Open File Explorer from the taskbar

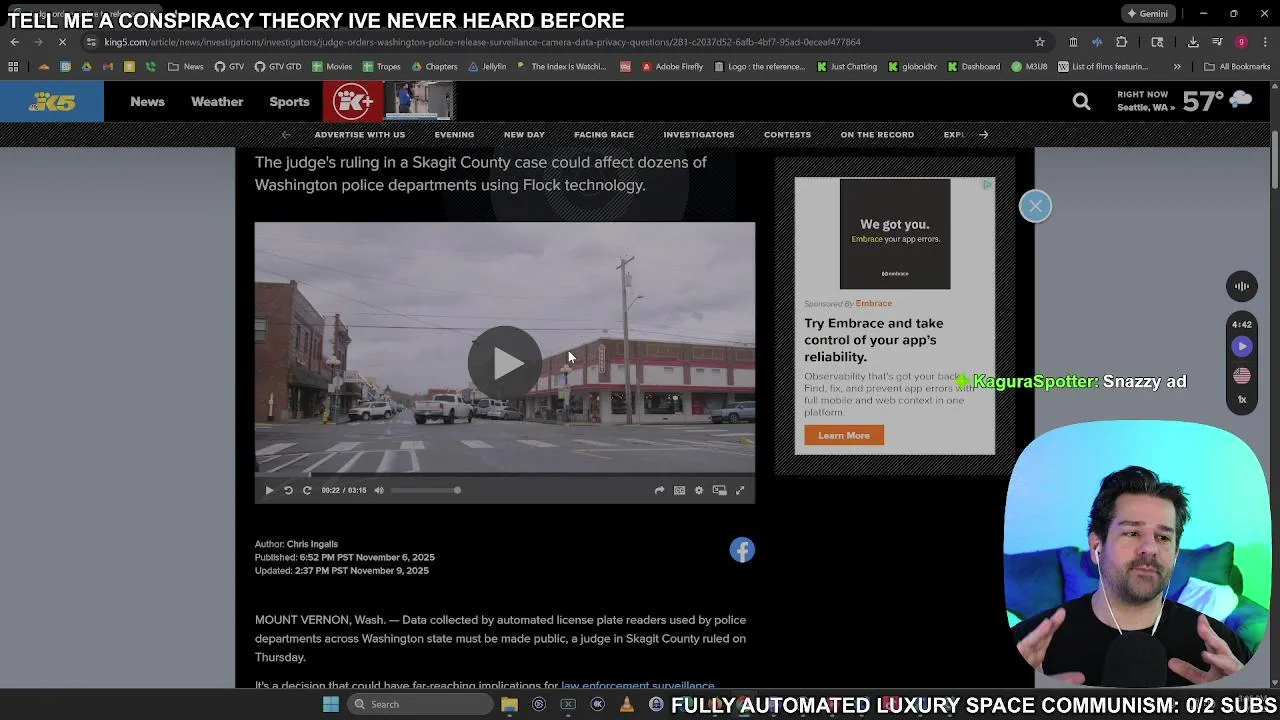click(x=509, y=704)
